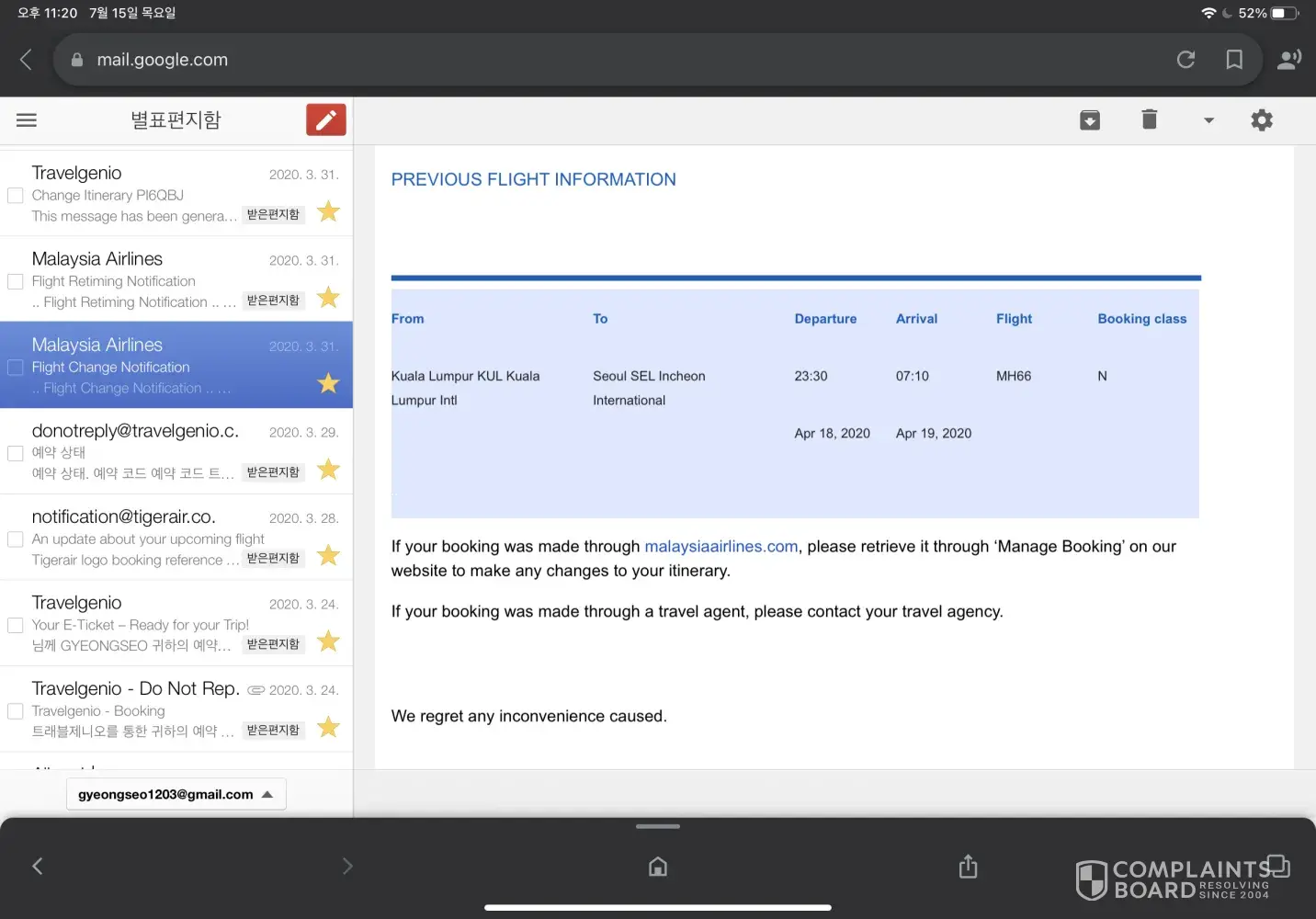The image size is (1316, 919).
Task: Tap the bookmark icon in address bar
Action: pos(1234,60)
